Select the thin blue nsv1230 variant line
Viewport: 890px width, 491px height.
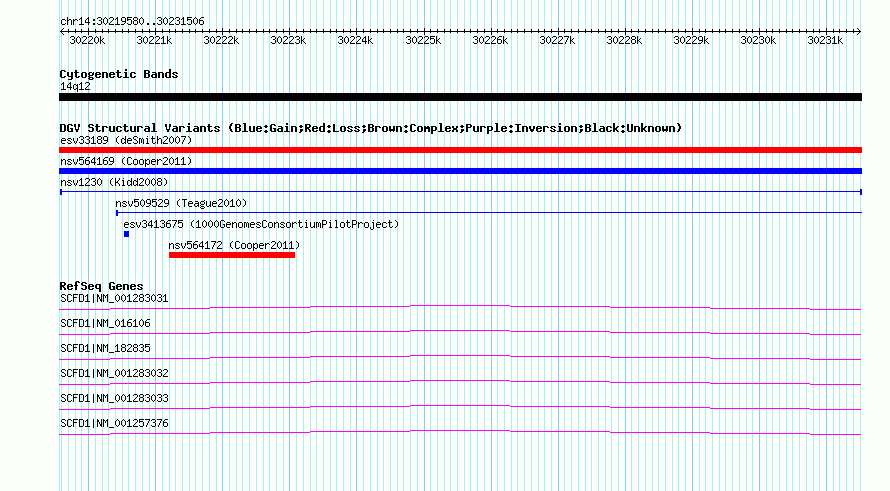coord(460,192)
